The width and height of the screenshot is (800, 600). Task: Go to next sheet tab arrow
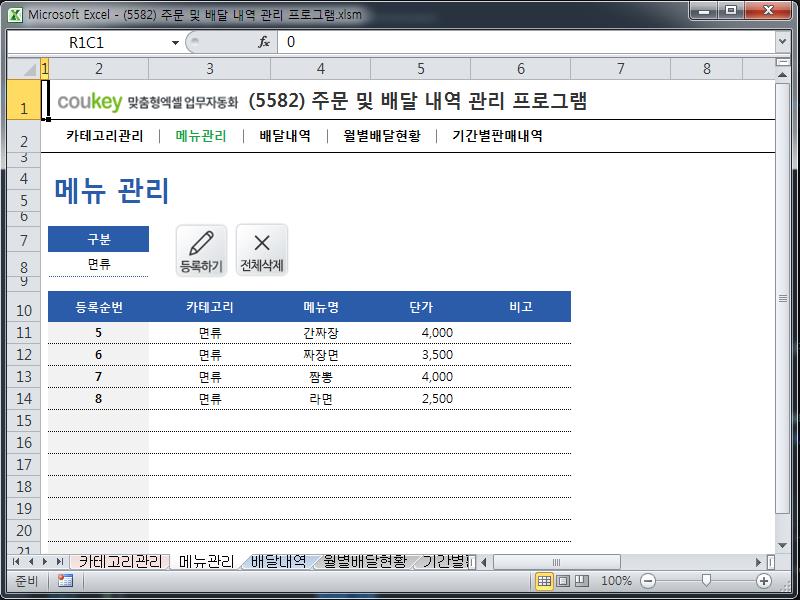(x=45, y=562)
